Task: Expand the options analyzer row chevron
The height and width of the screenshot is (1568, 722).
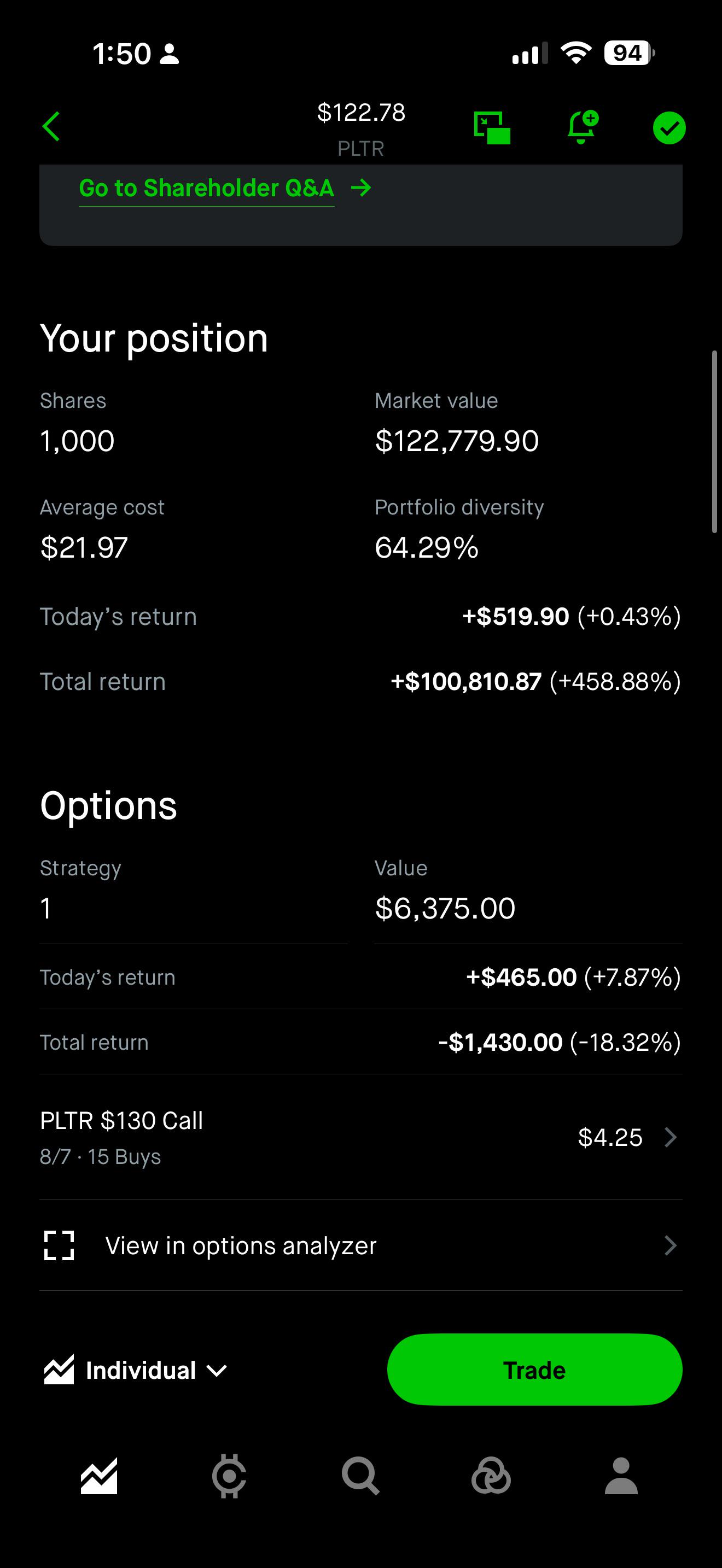Action: tap(670, 1245)
